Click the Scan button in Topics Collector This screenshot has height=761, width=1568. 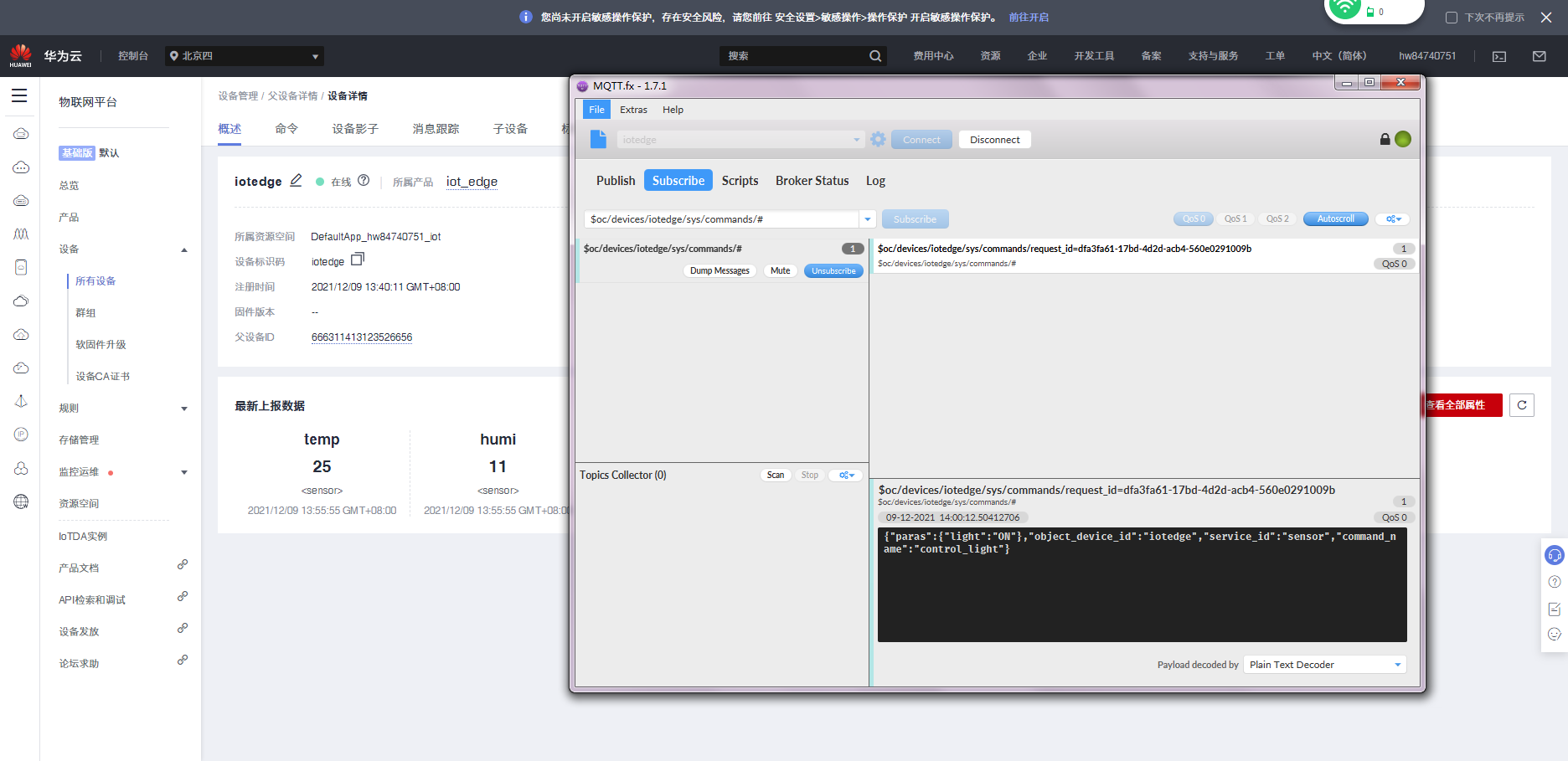[x=776, y=475]
